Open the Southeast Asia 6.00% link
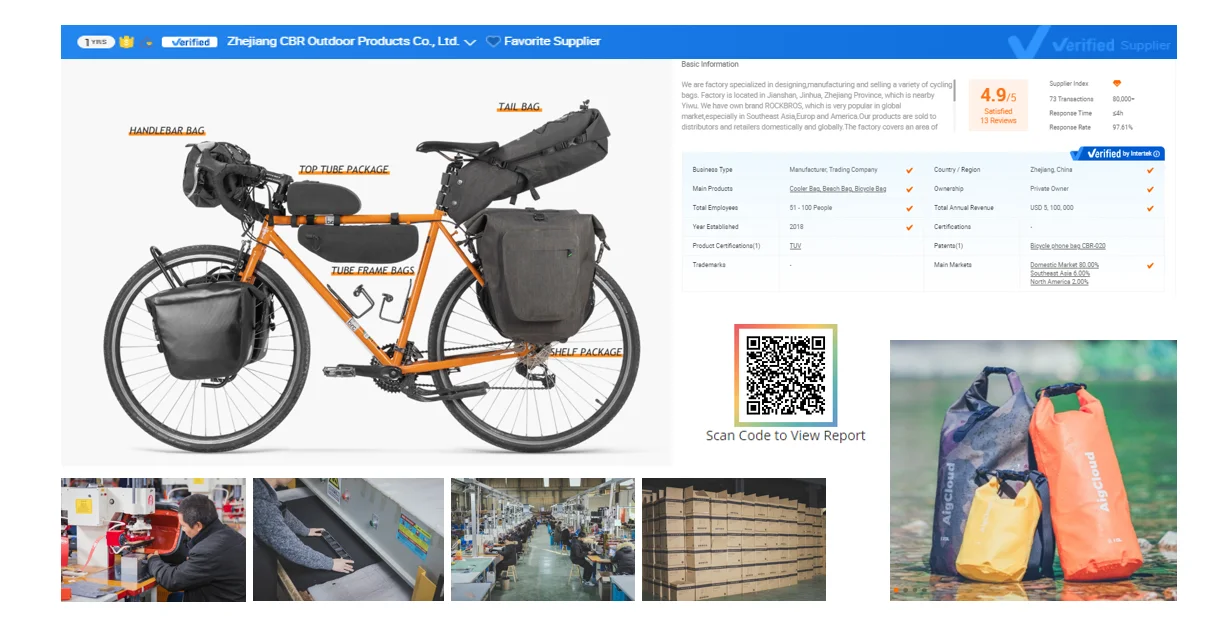Screen dimensions: 1223x641 point(1060,274)
